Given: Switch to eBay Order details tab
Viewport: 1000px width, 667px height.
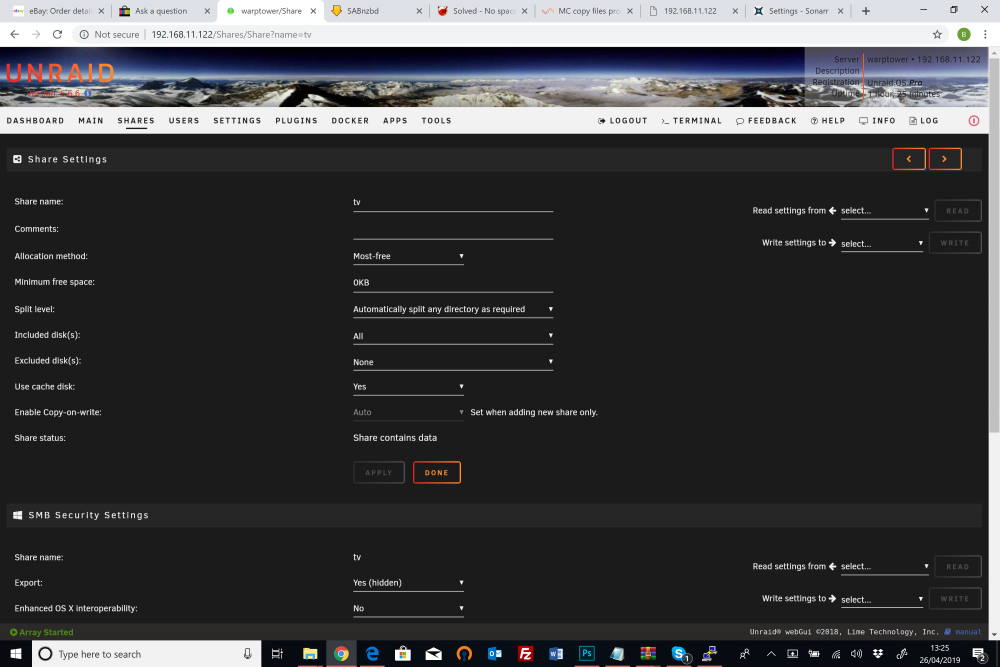Looking at the screenshot, I should pyautogui.click(x=59, y=11).
